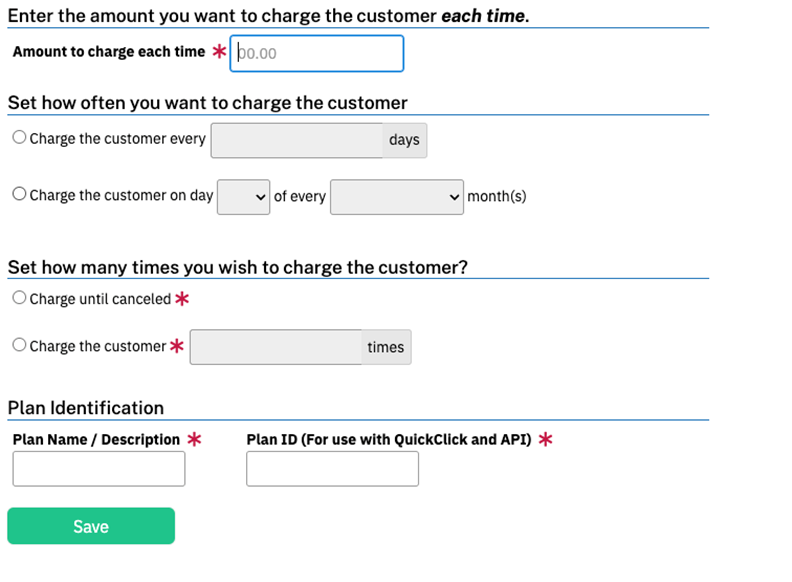Click the Amount to charge each time field
Viewport: 792px width, 582px height.
(317, 54)
